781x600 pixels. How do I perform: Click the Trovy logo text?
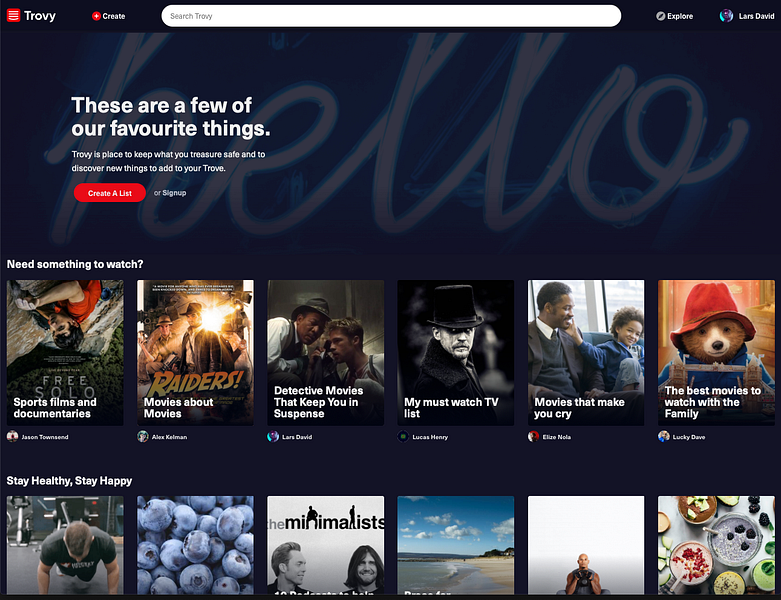[x=40, y=16]
